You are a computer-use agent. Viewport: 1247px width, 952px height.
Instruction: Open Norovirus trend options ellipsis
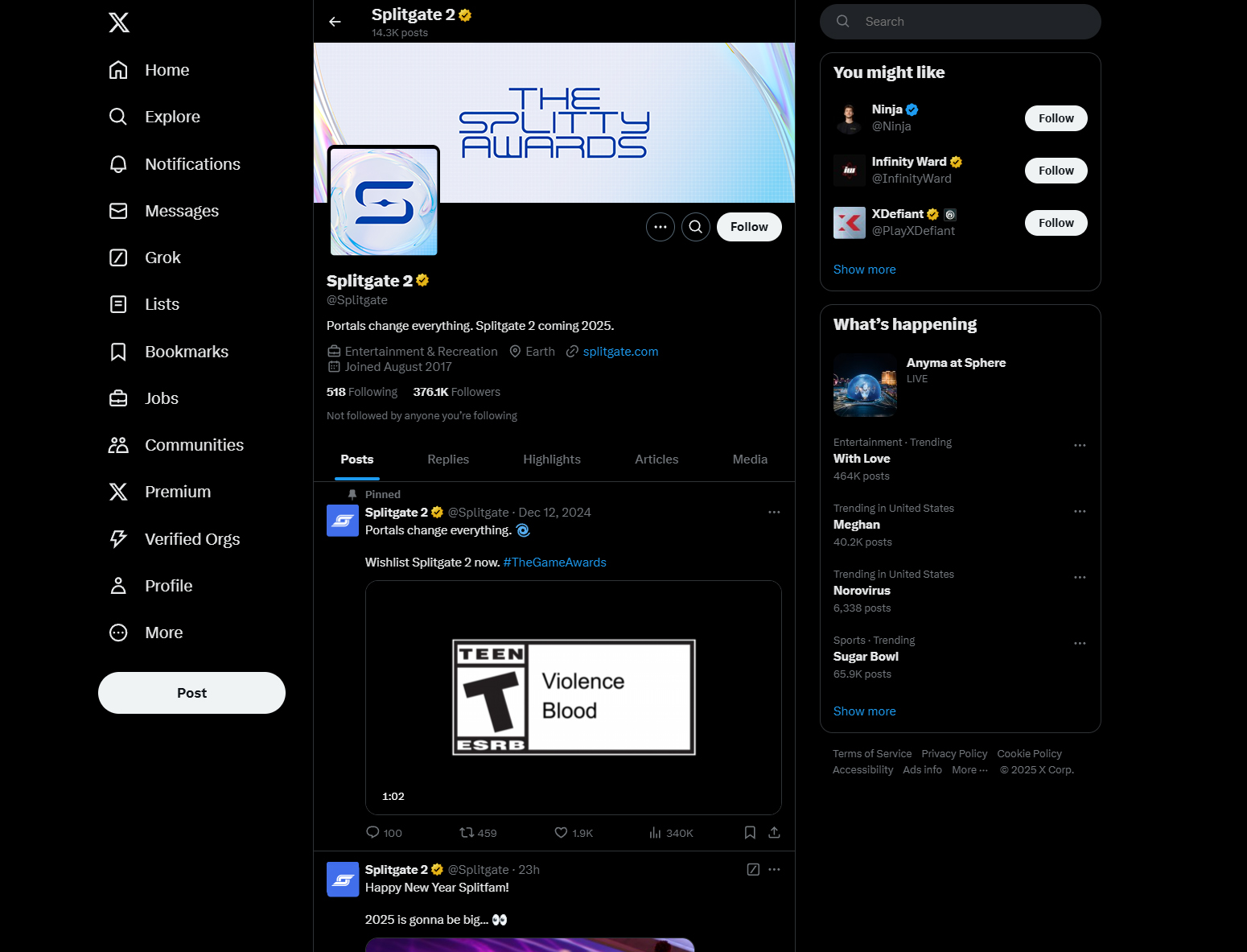click(1080, 577)
